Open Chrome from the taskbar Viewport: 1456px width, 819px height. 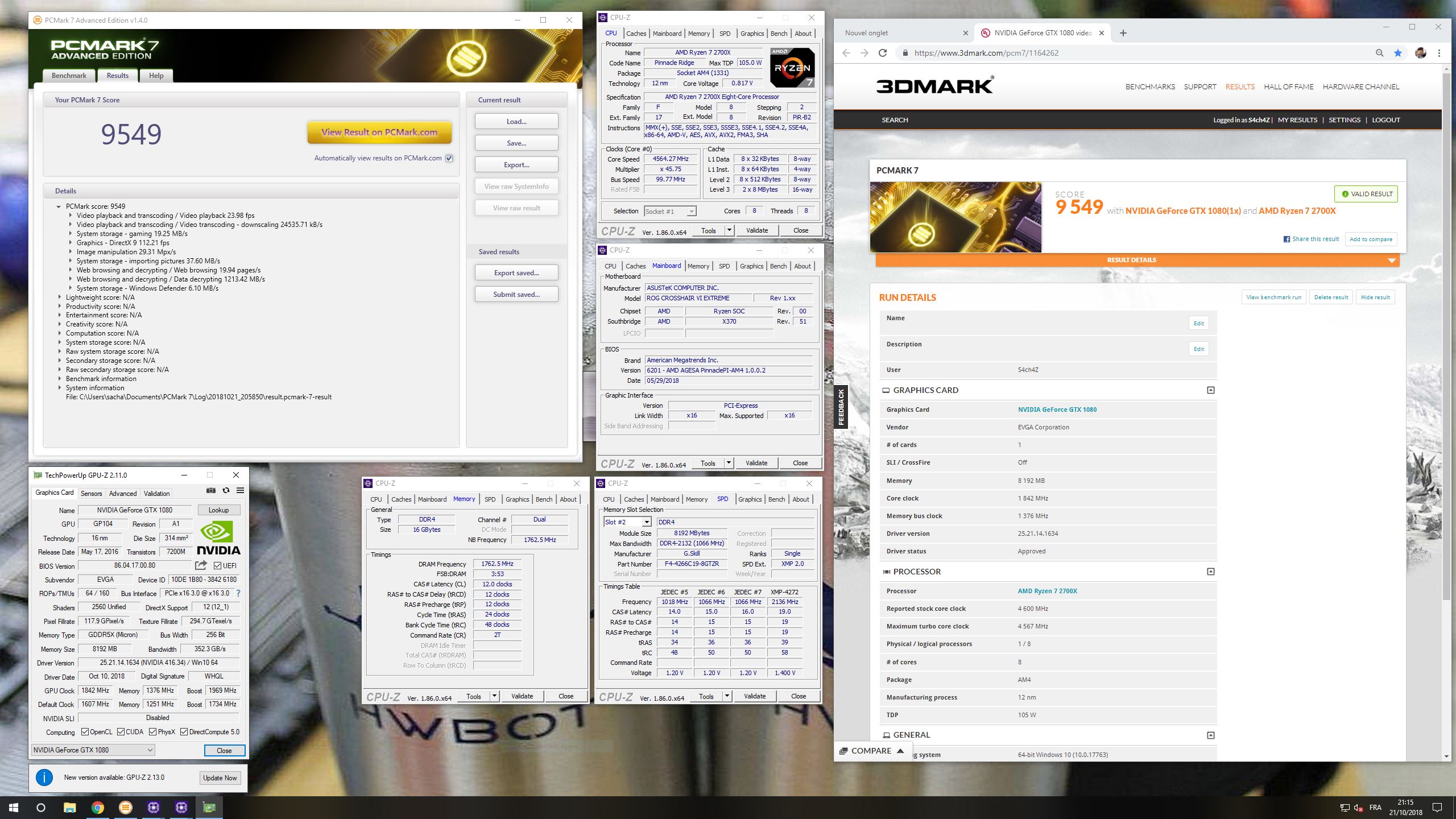[x=98, y=807]
